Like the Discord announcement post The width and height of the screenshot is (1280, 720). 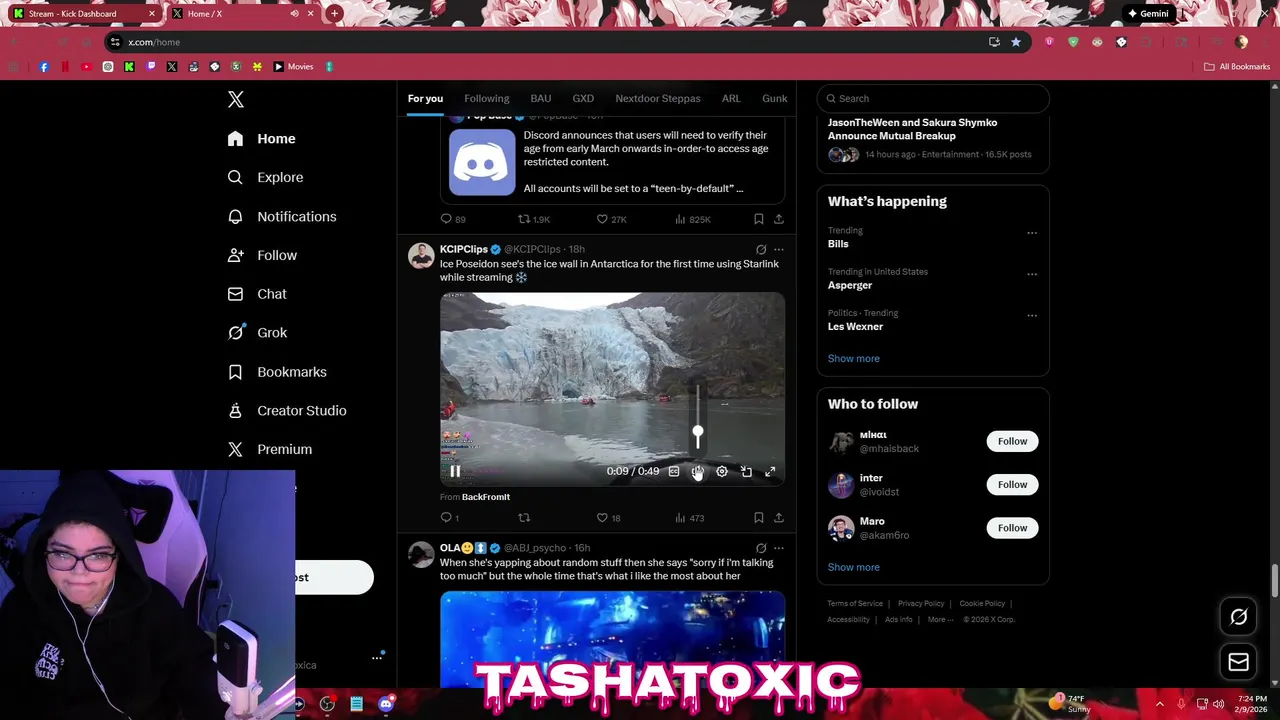611,219
